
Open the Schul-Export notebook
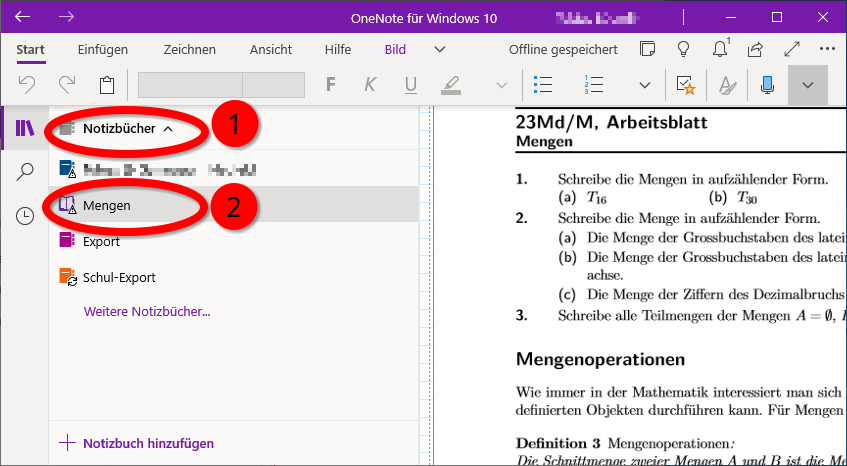(x=233, y=278)
